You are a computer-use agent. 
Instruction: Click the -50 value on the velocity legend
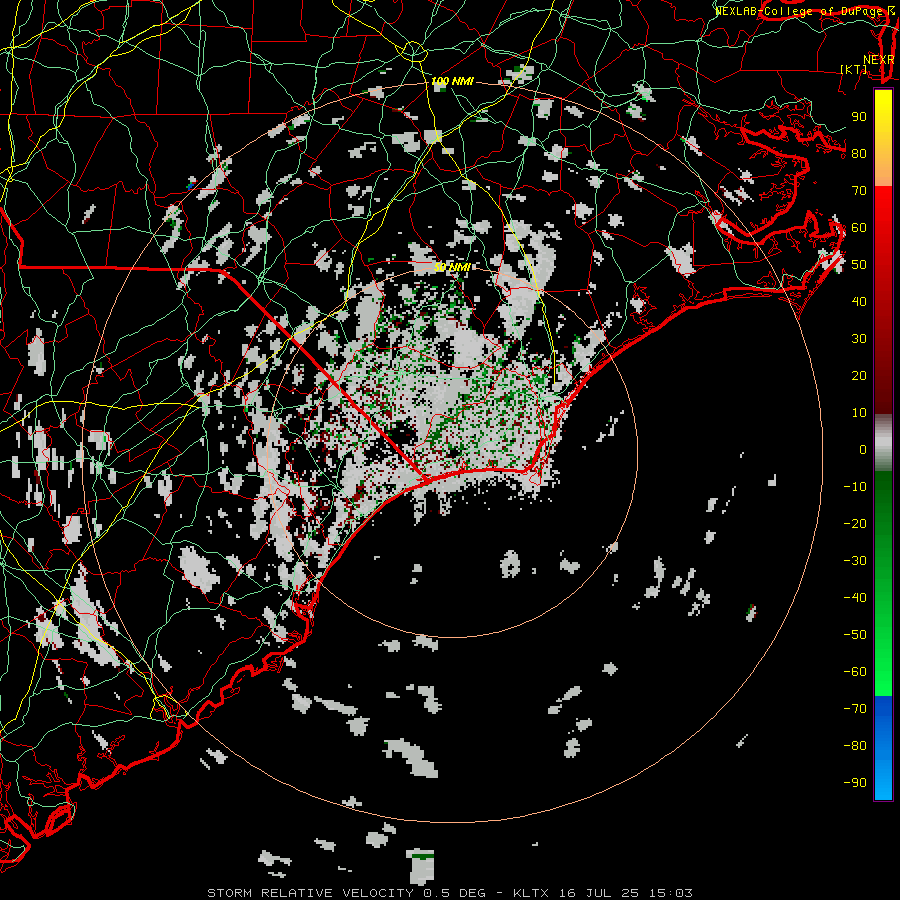(x=855, y=635)
